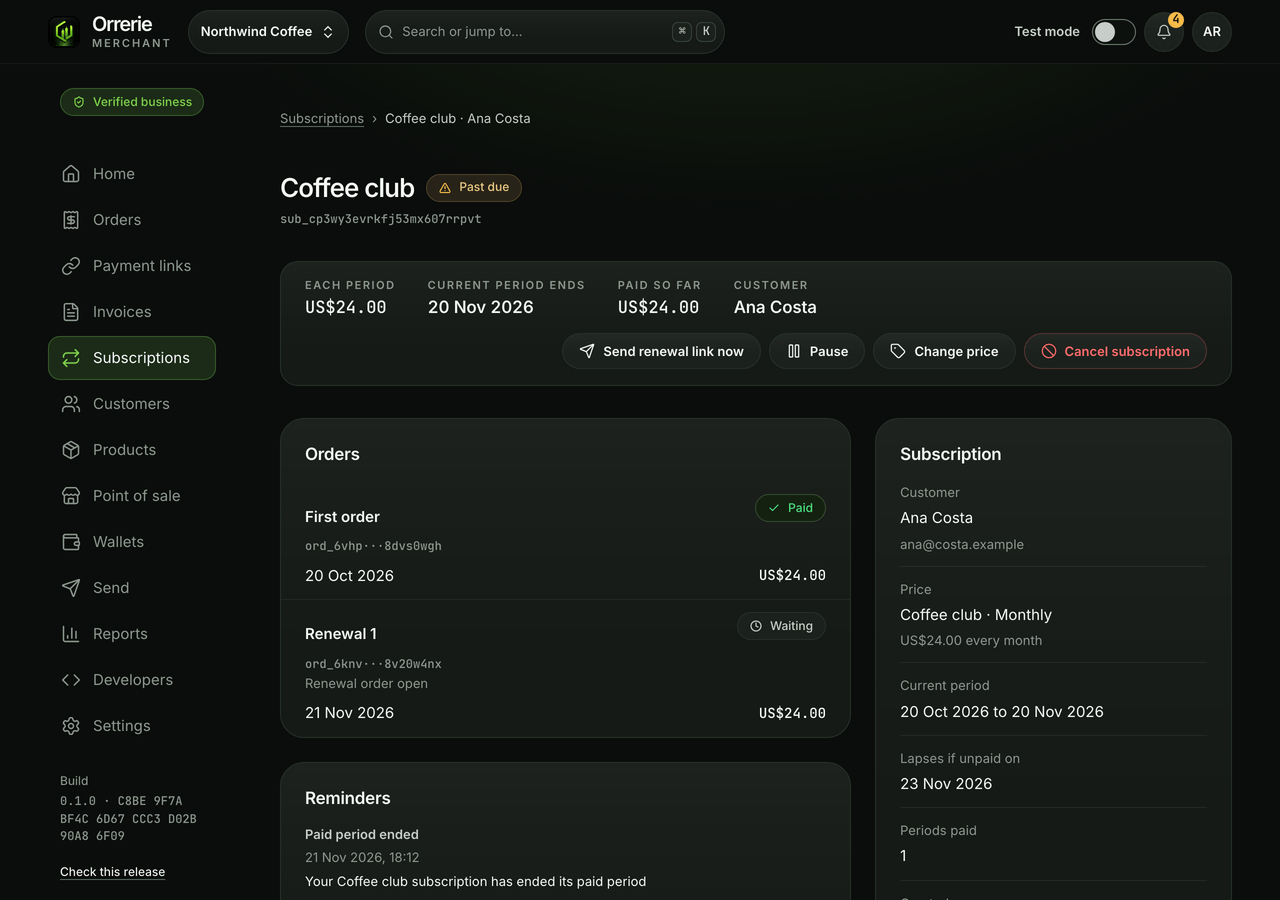The width and height of the screenshot is (1280, 900).
Task: Click the Invoices document icon
Action: 71,312
